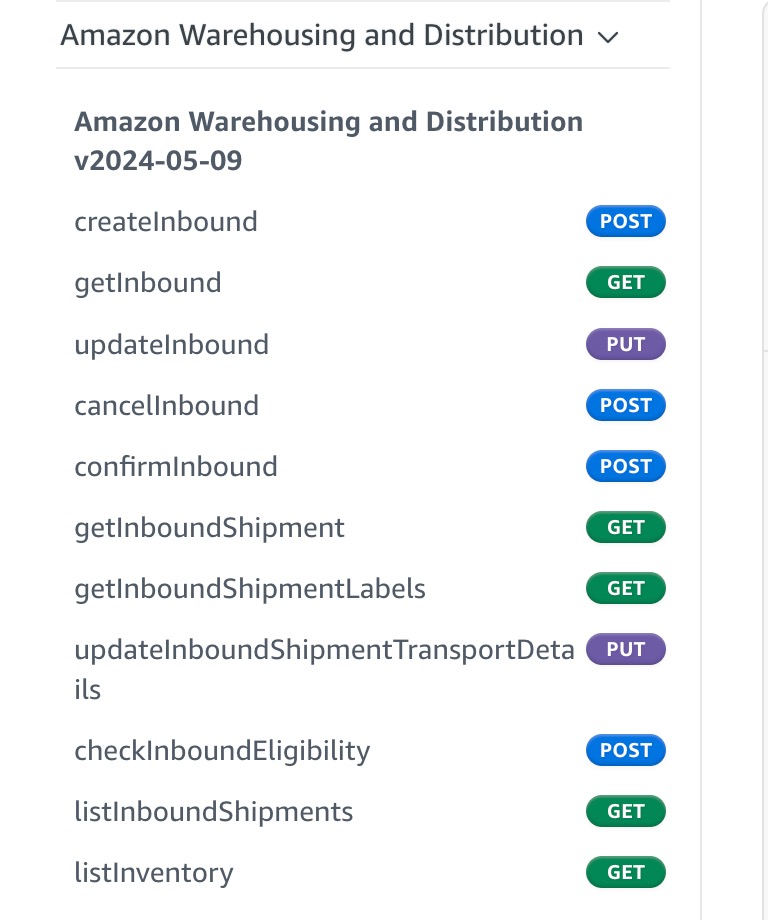Screen dimensions: 768x920
Task: Collapse the Amazon Warehousing and Distribution chevron
Action: pos(607,38)
